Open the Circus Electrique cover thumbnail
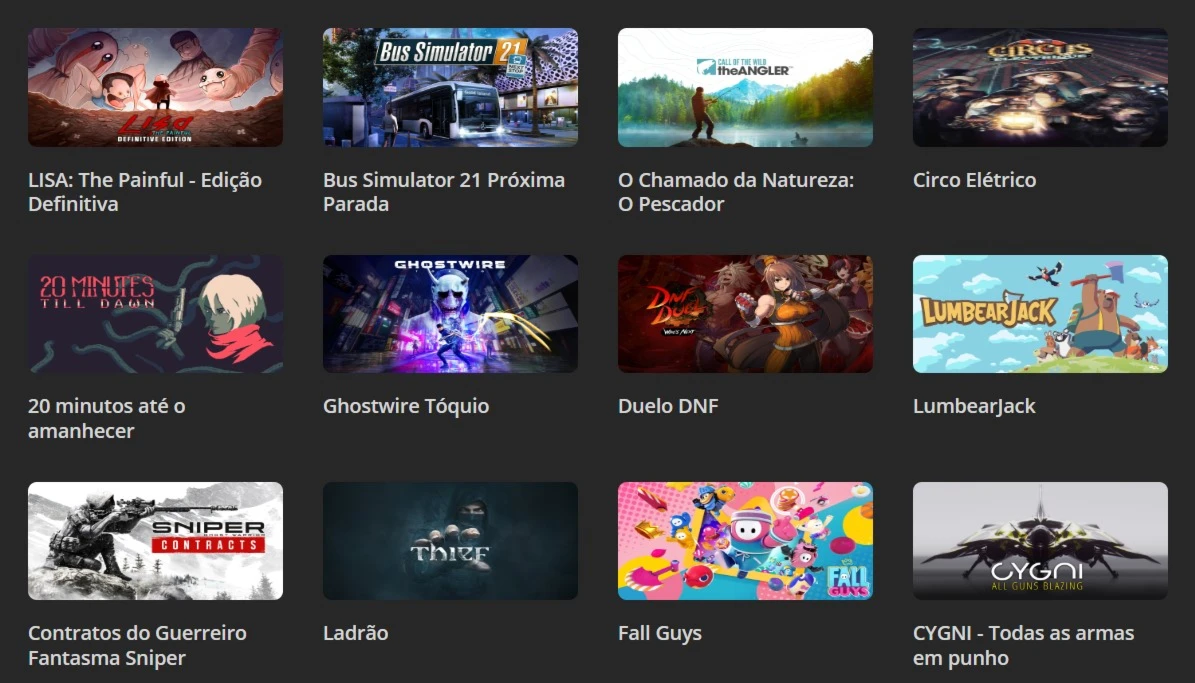The height and width of the screenshot is (683, 1195). coord(1040,87)
